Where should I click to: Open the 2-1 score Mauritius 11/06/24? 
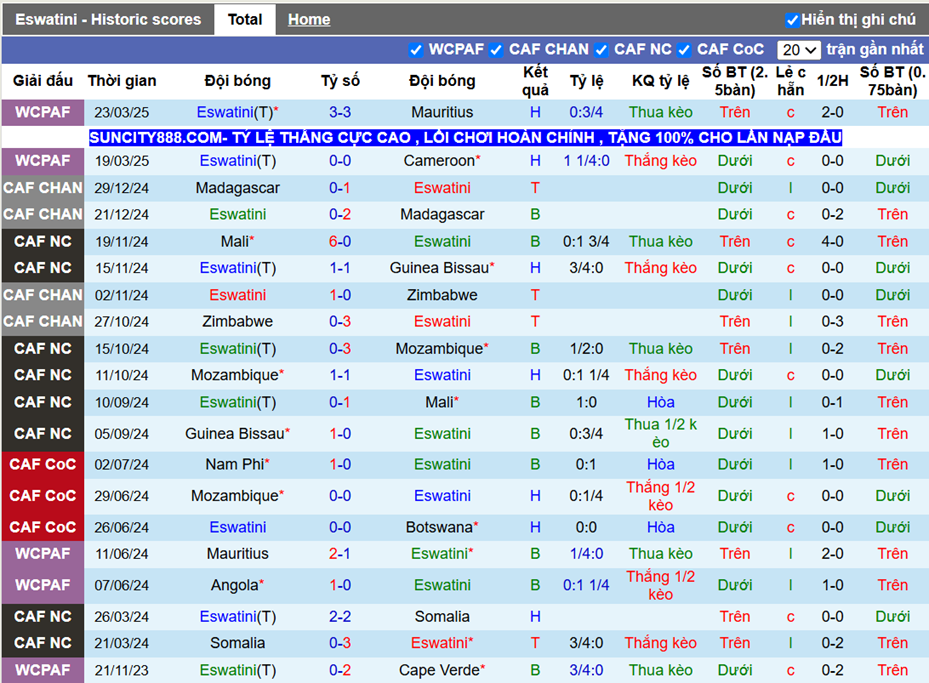[x=340, y=554]
